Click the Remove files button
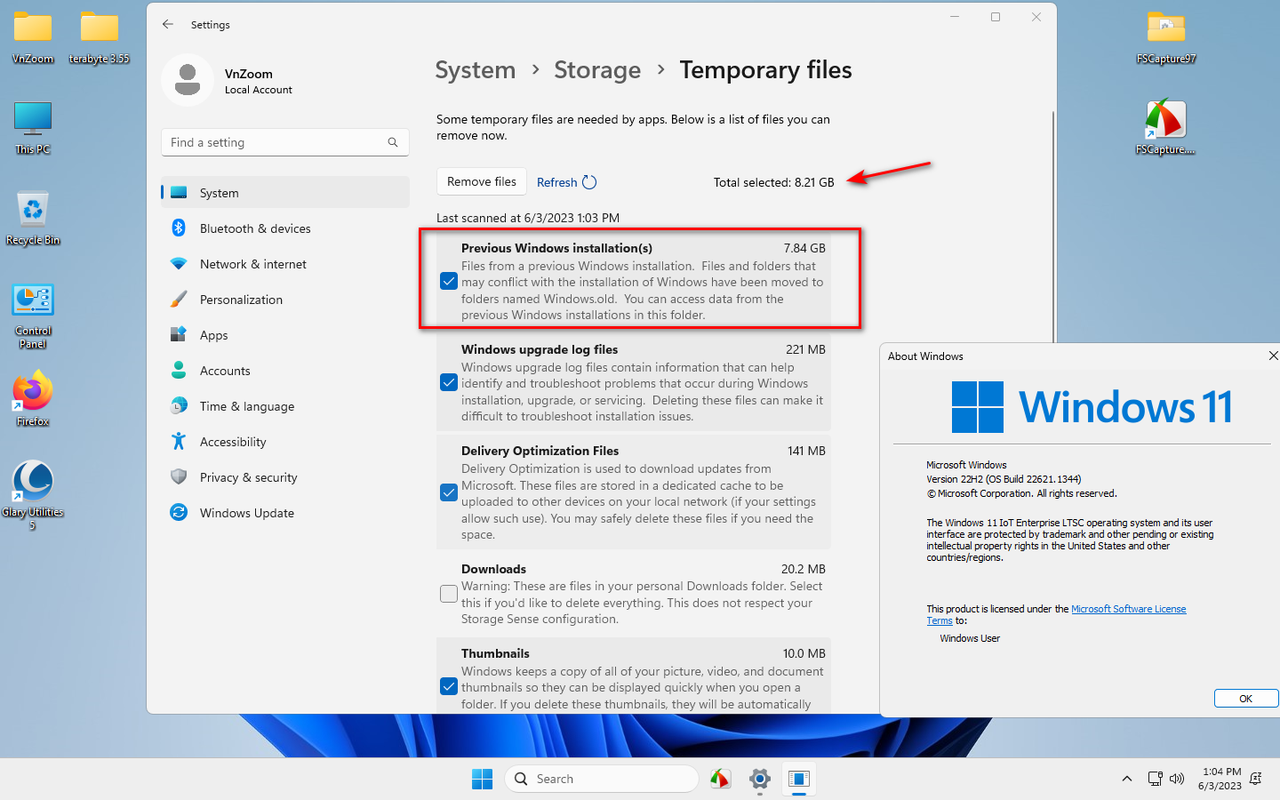The height and width of the screenshot is (800, 1280). [x=482, y=181]
